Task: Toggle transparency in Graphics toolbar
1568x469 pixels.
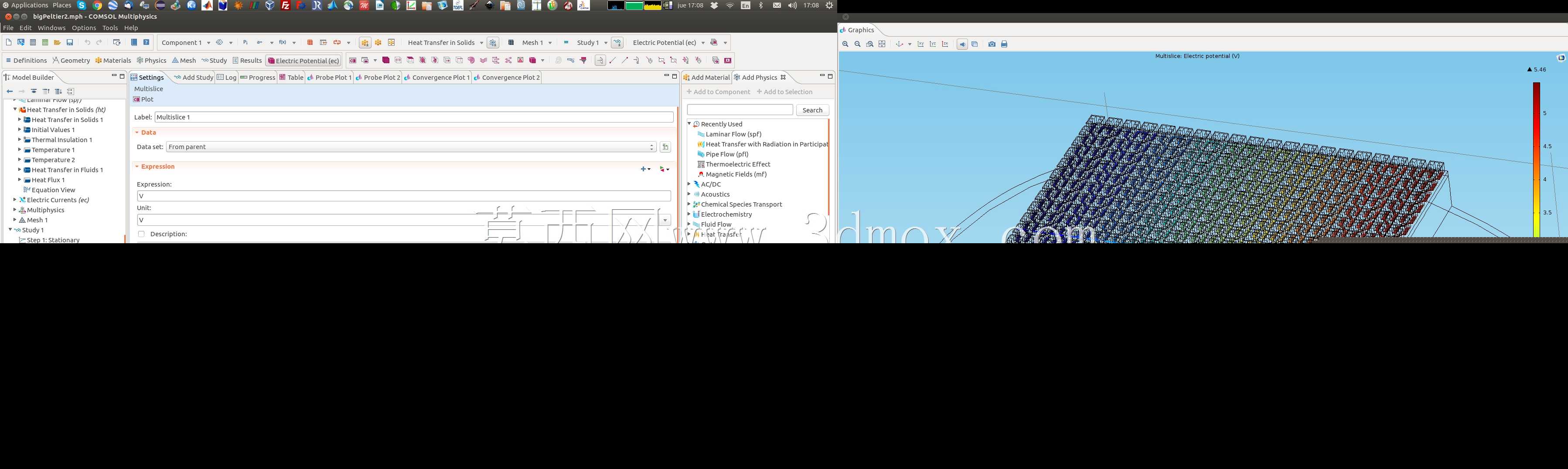Action: pos(975,44)
